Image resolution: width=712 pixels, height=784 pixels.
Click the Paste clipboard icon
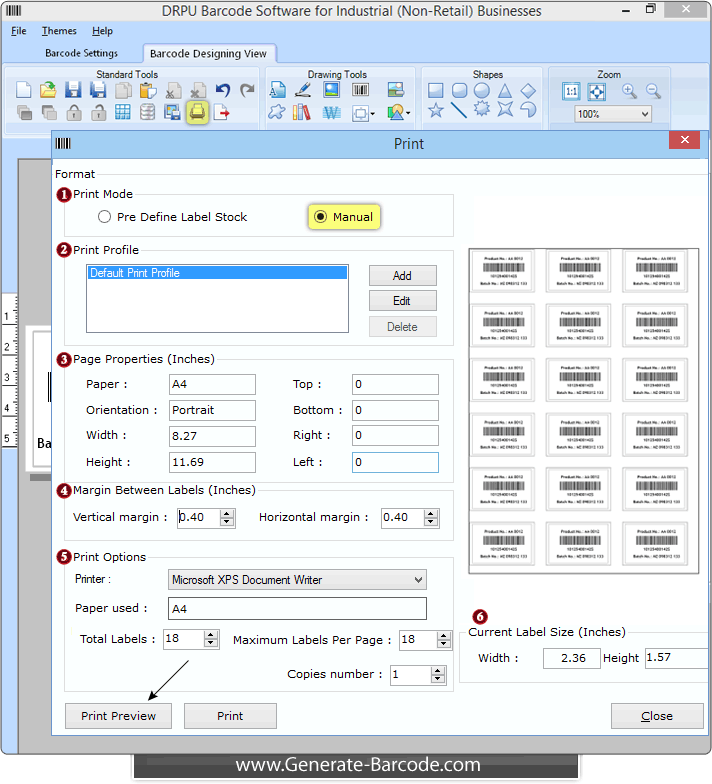point(148,90)
